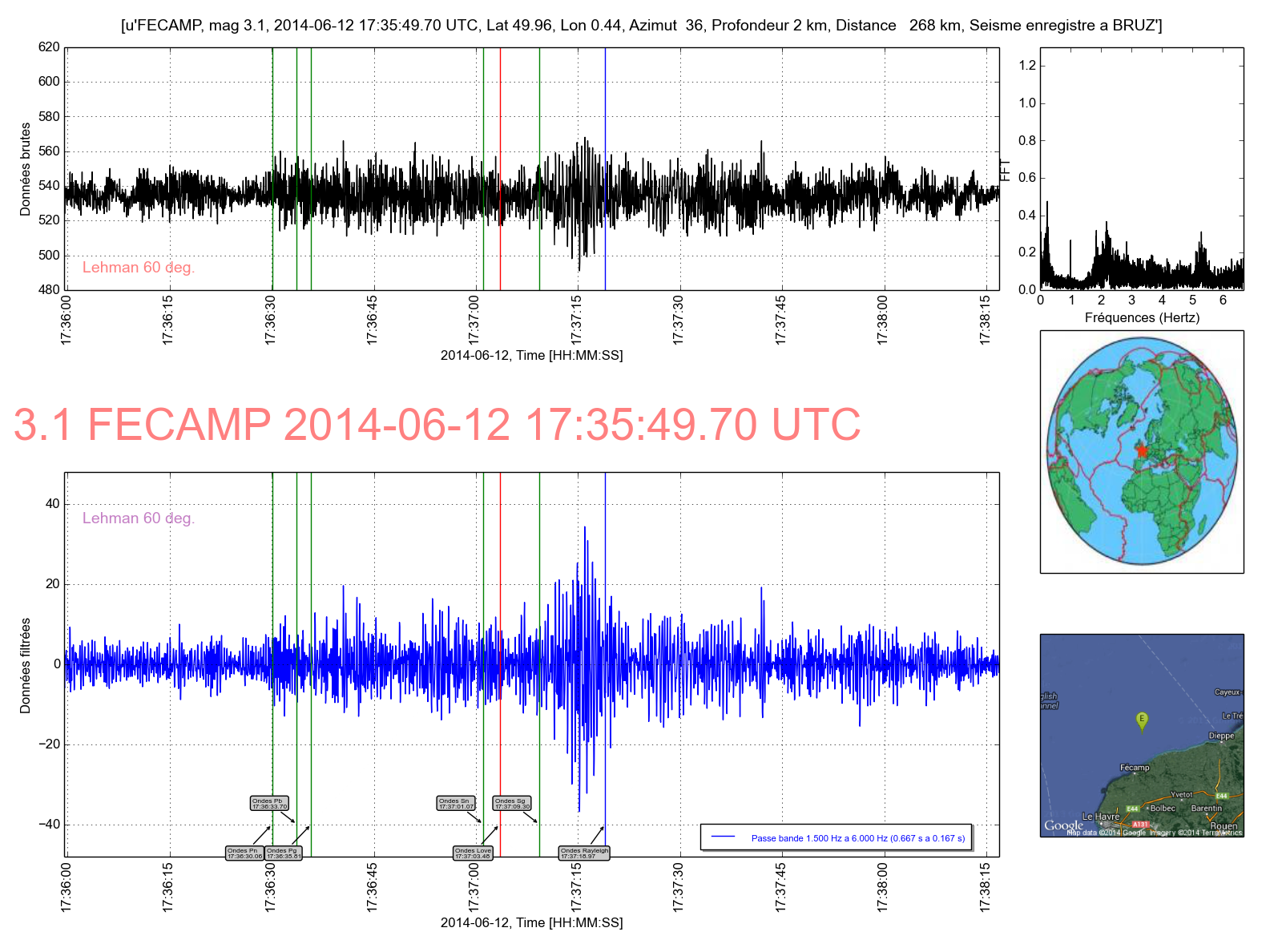This screenshot has height=952, width=1282.
Task: Click the red star on the globe
Action: [1141, 451]
